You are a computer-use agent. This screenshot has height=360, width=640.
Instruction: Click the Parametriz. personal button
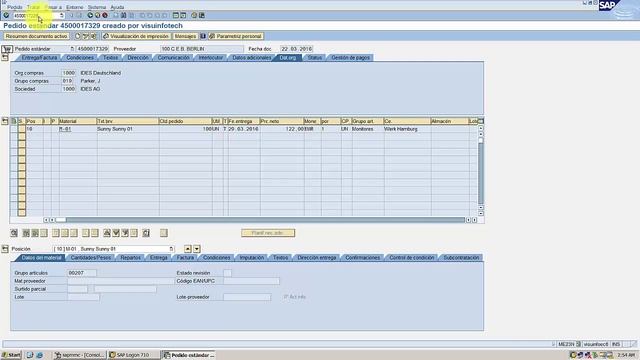(x=236, y=36)
